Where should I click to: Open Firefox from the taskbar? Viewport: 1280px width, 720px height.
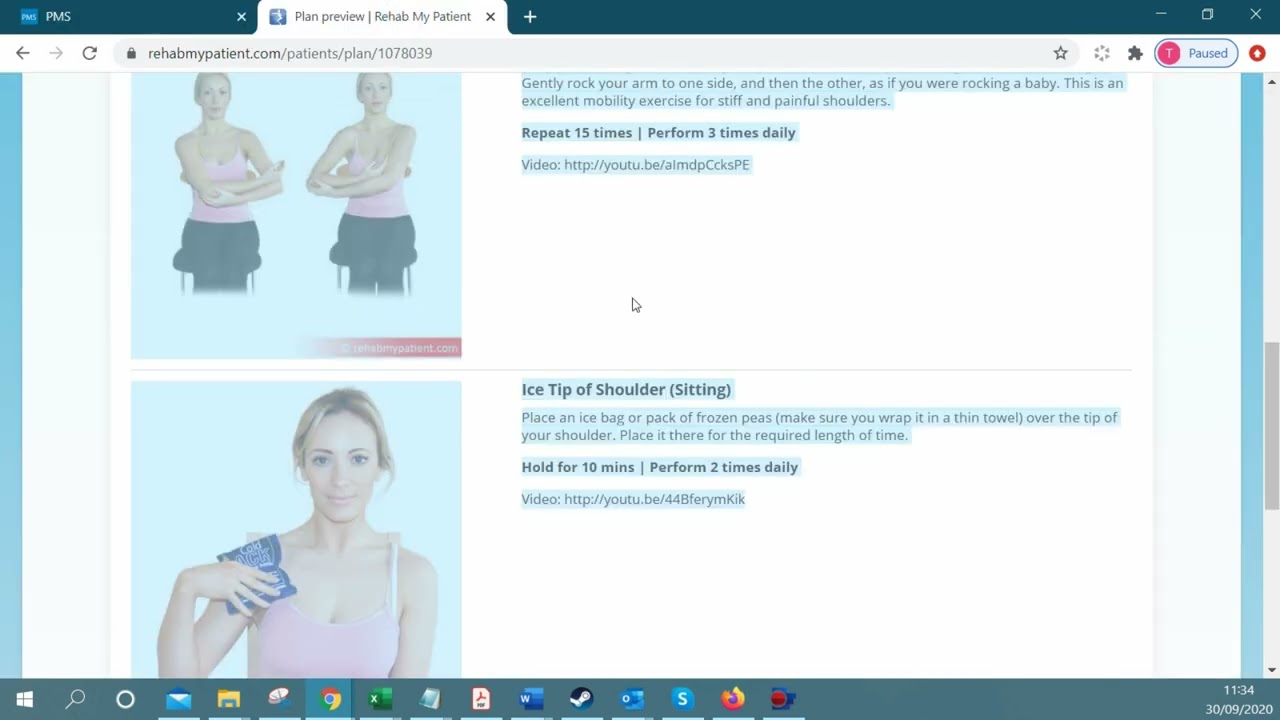[733, 699]
